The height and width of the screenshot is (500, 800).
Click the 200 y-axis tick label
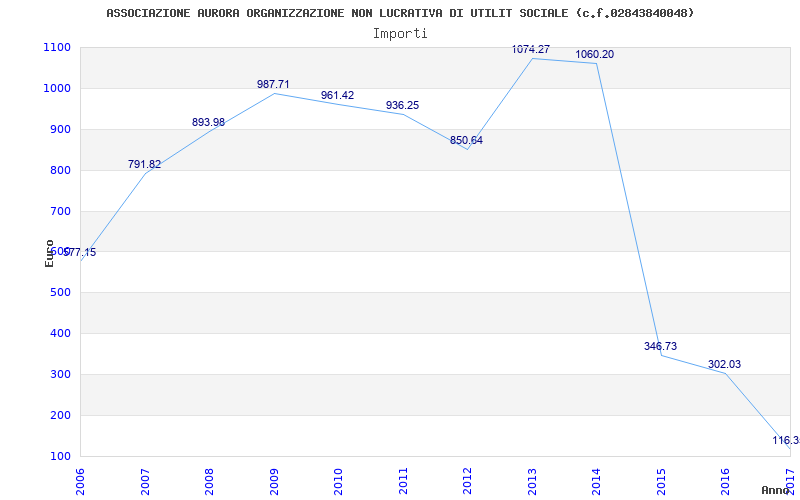click(x=63, y=415)
